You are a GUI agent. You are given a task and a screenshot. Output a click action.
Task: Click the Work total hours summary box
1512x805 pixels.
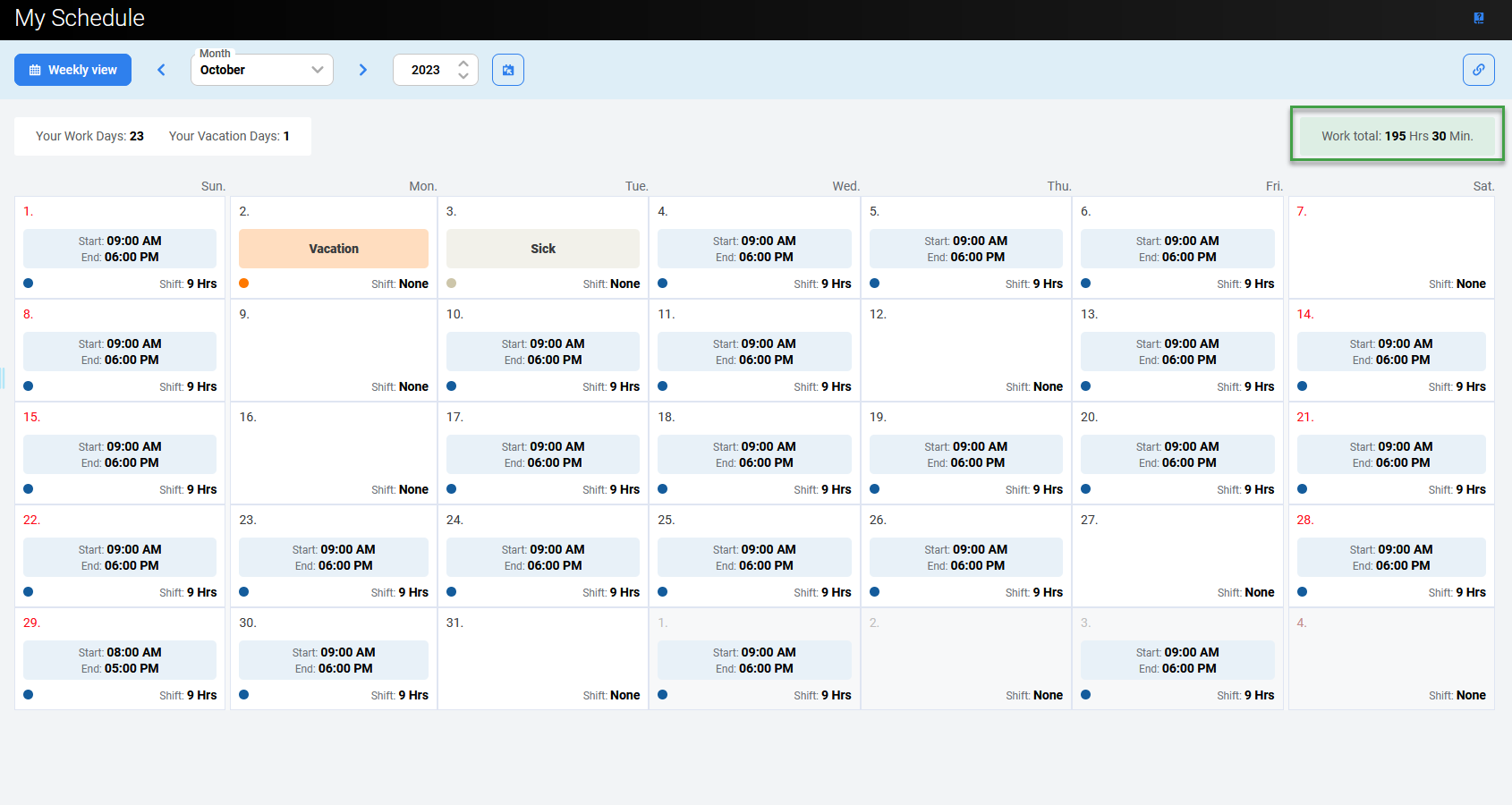click(x=1397, y=136)
